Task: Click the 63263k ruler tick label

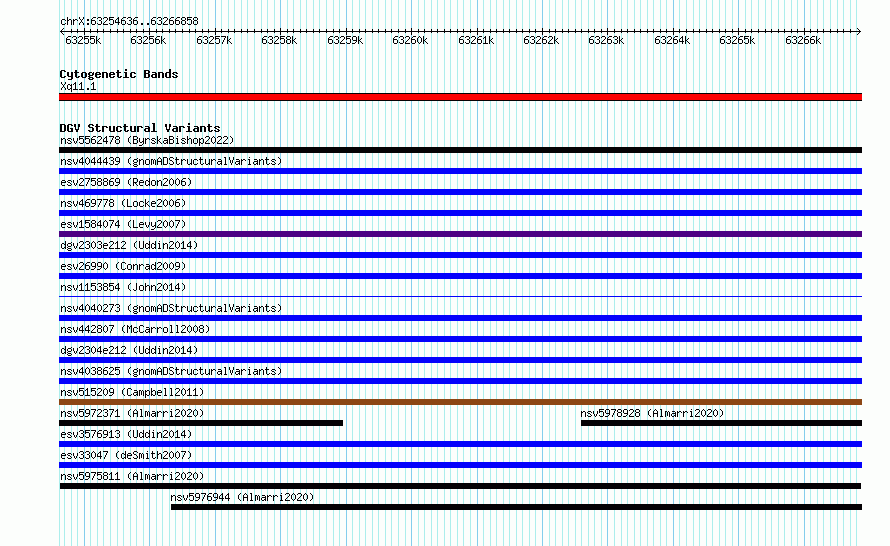Action: tap(606, 40)
